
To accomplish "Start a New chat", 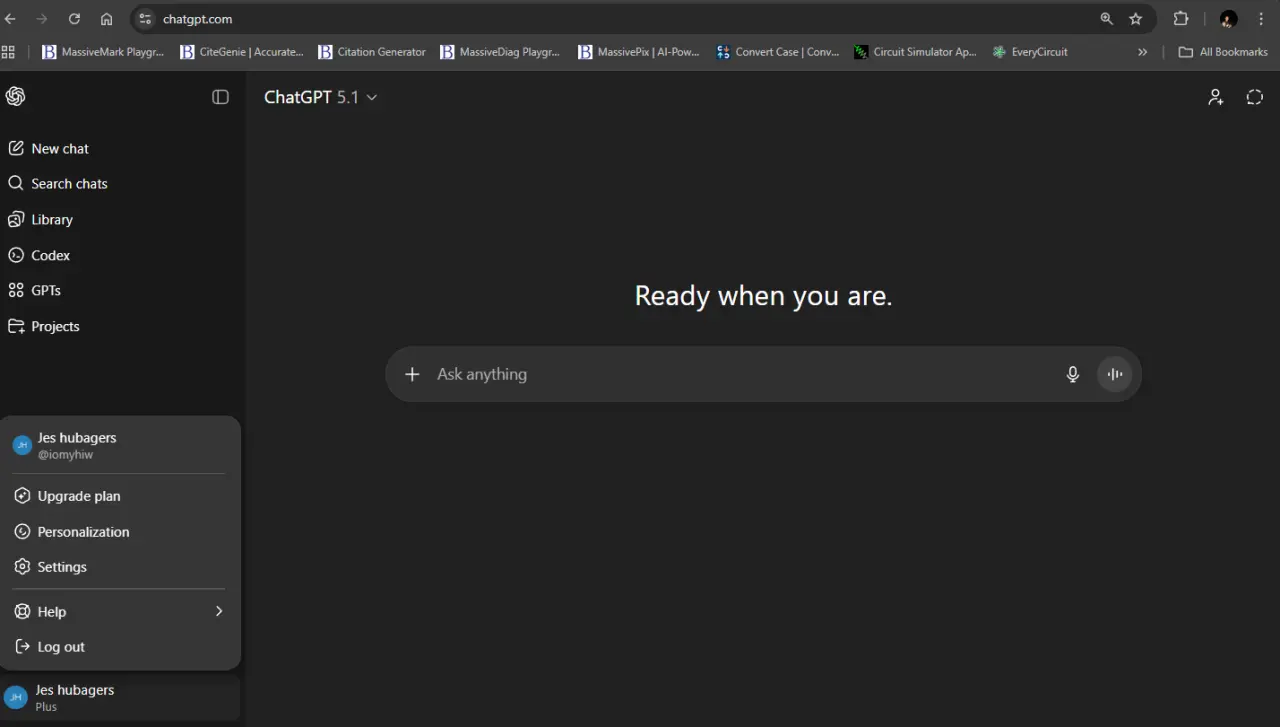I will tap(49, 148).
